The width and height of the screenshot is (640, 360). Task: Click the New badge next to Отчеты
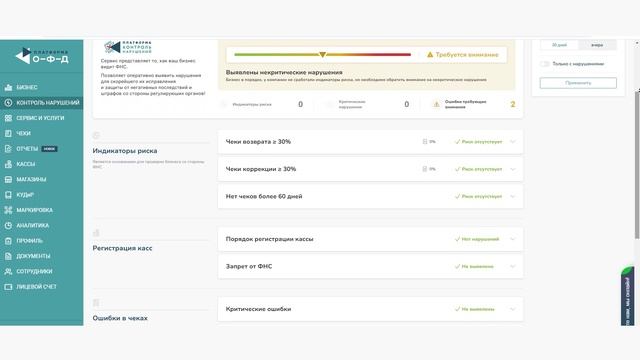[x=49, y=149]
